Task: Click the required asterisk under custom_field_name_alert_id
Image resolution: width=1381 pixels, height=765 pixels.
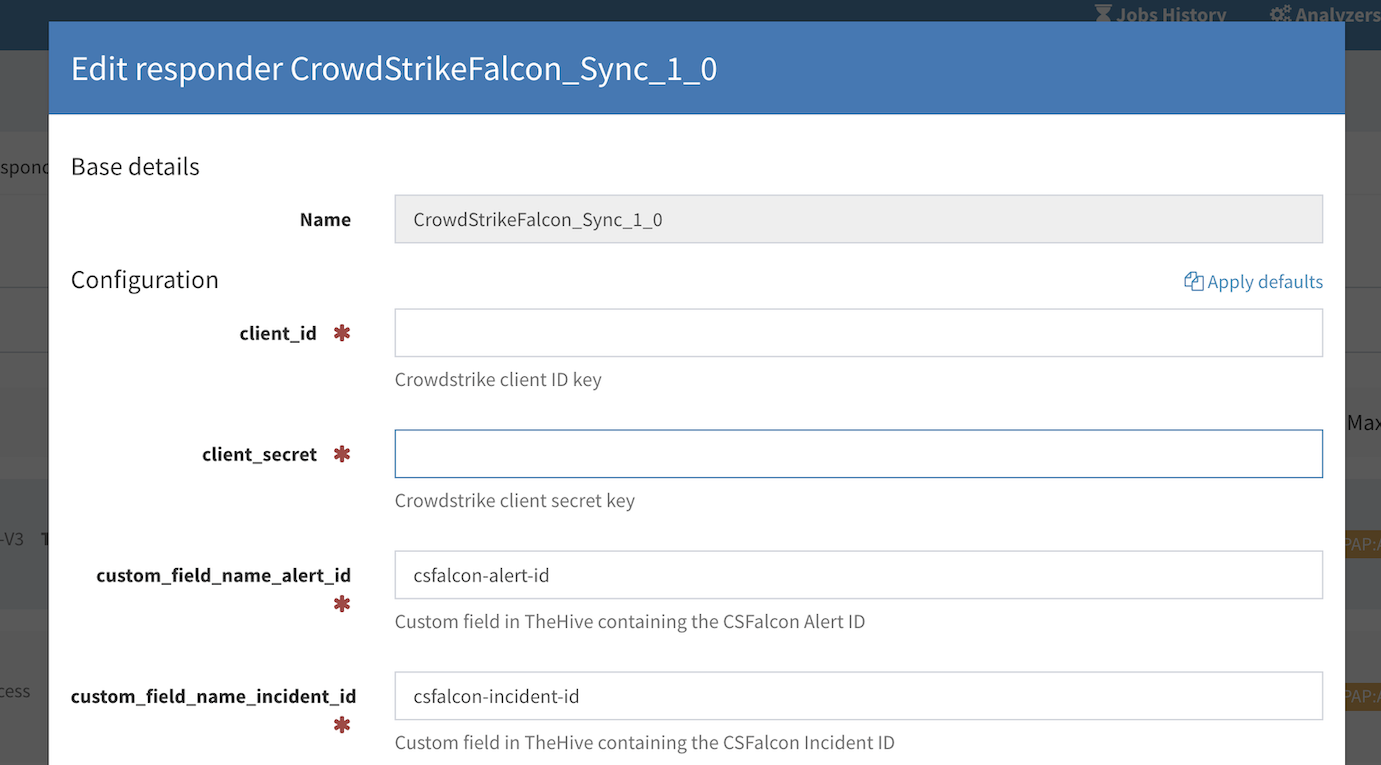Action: pyautogui.click(x=342, y=603)
